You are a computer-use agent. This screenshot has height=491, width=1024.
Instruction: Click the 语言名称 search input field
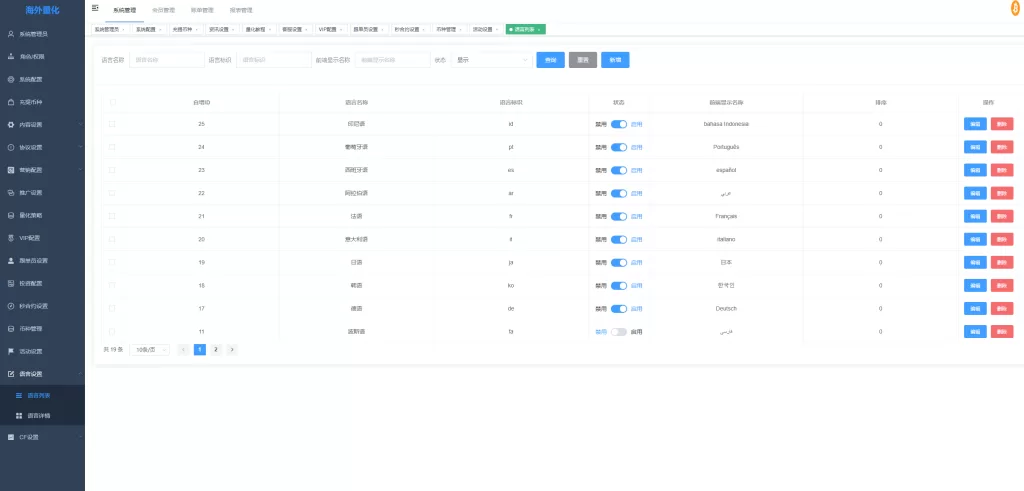point(166,60)
